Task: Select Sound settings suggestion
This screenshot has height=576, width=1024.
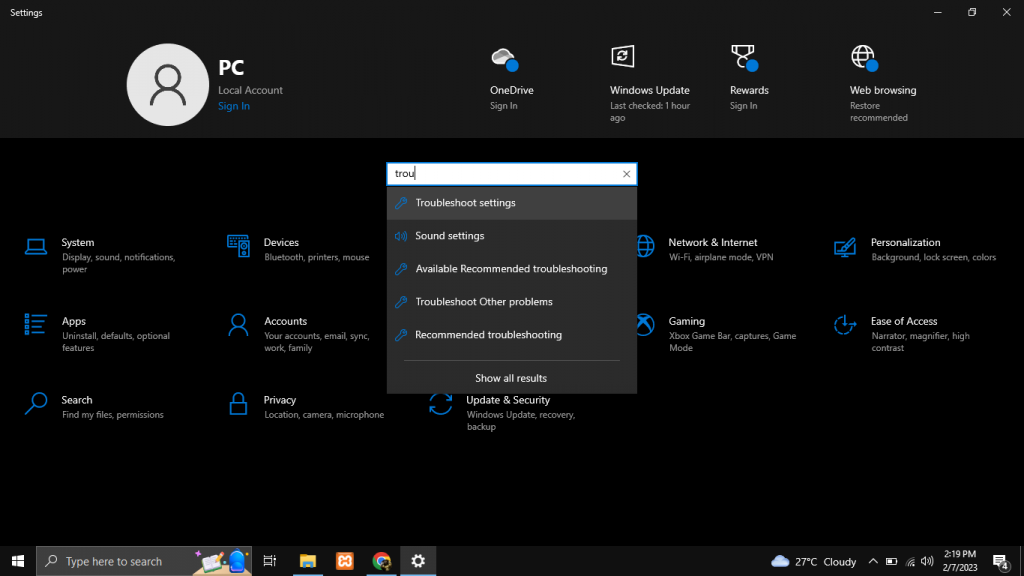Action: [511, 236]
